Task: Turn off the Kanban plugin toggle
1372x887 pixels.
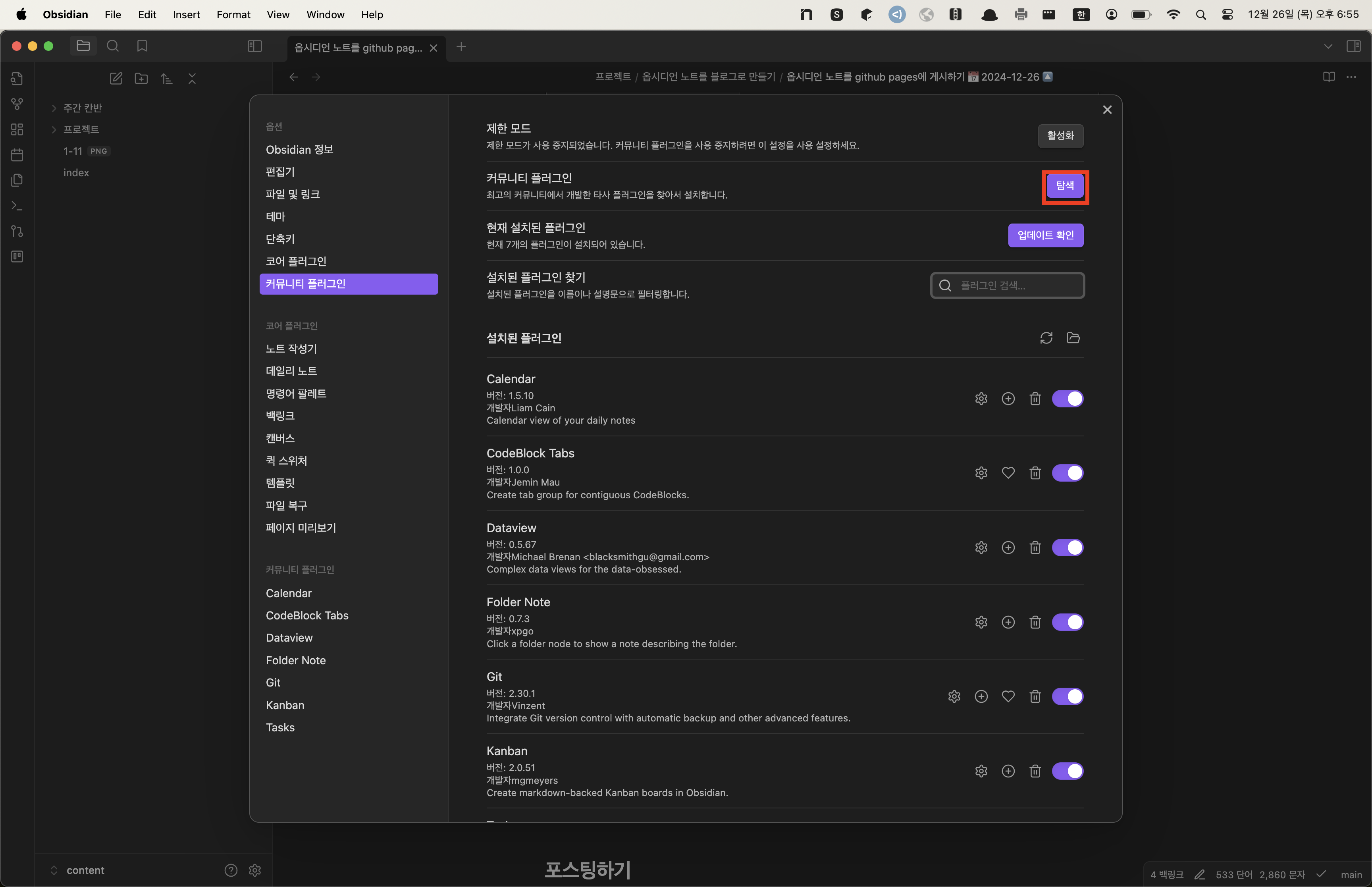Action: pyautogui.click(x=1068, y=771)
